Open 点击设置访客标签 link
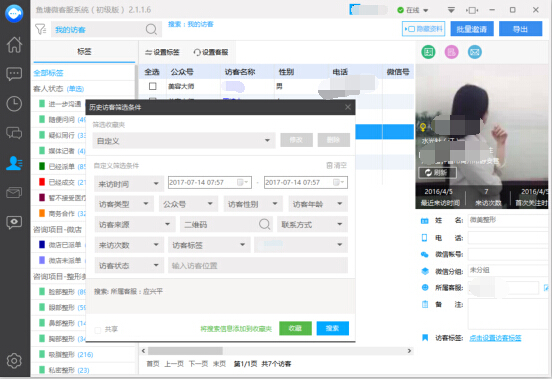This screenshot has height=379, width=552. pyautogui.click(x=495, y=338)
